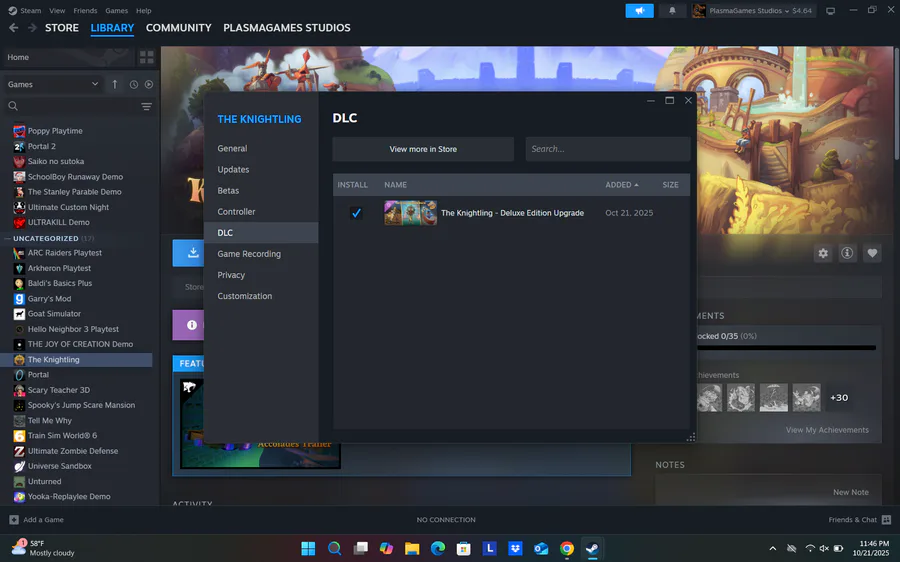Open Outlook from taskbar
Image resolution: width=900 pixels, height=562 pixels.
[x=541, y=548]
